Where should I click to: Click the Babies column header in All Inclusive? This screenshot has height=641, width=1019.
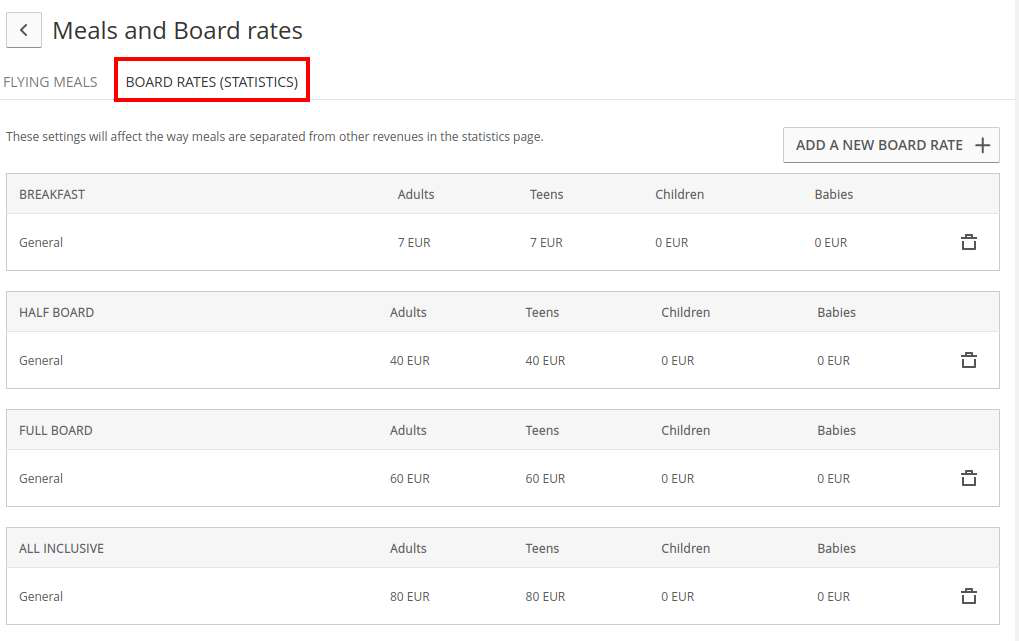coord(836,548)
